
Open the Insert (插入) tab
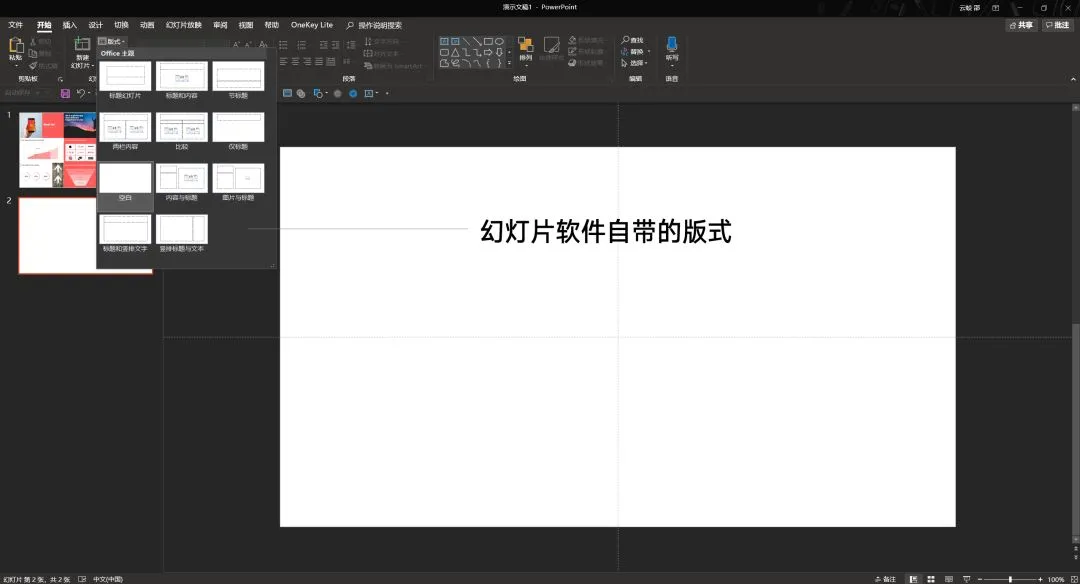tap(70, 25)
